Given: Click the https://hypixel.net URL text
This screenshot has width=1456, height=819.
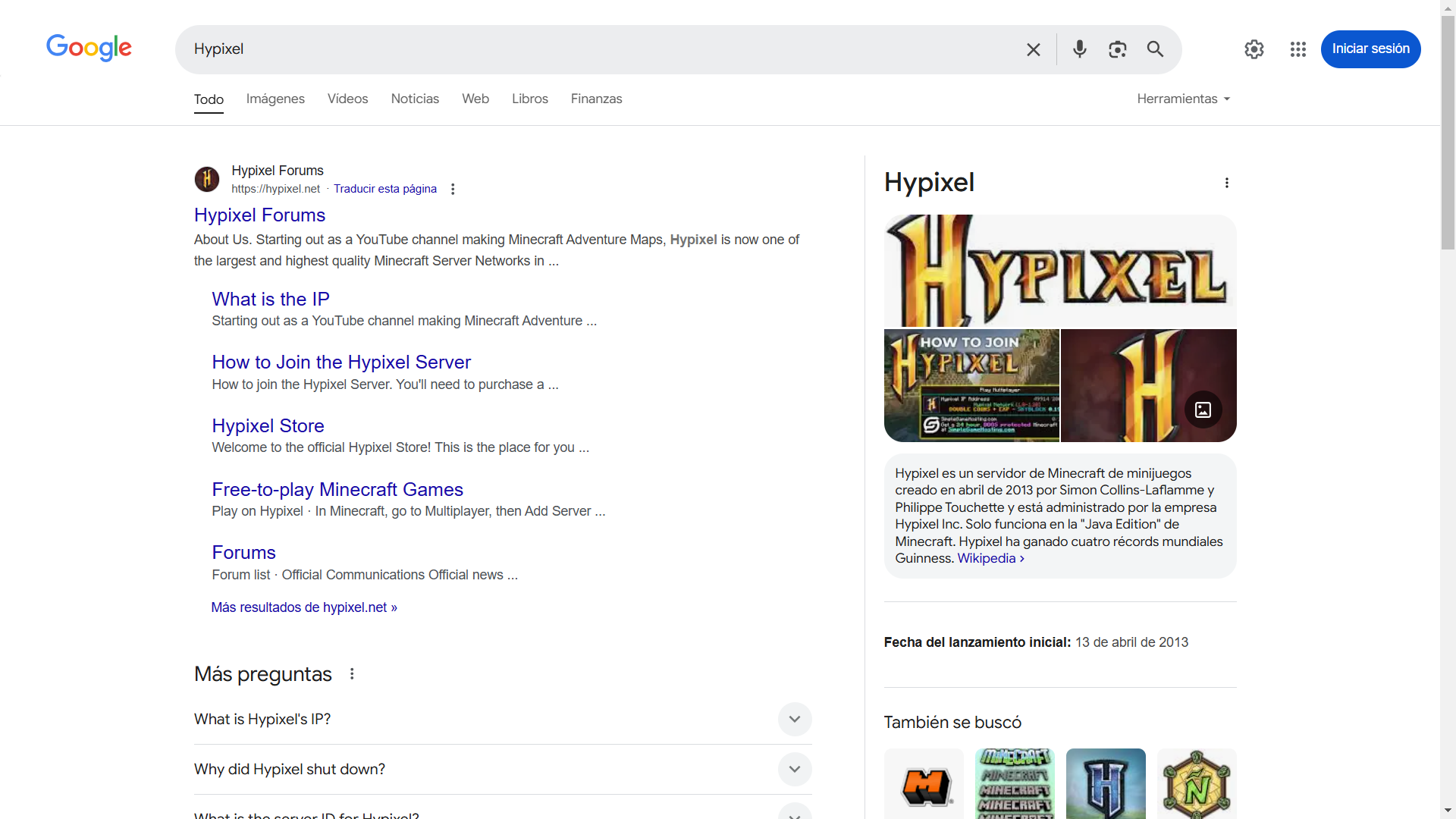Looking at the screenshot, I should pos(276,189).
